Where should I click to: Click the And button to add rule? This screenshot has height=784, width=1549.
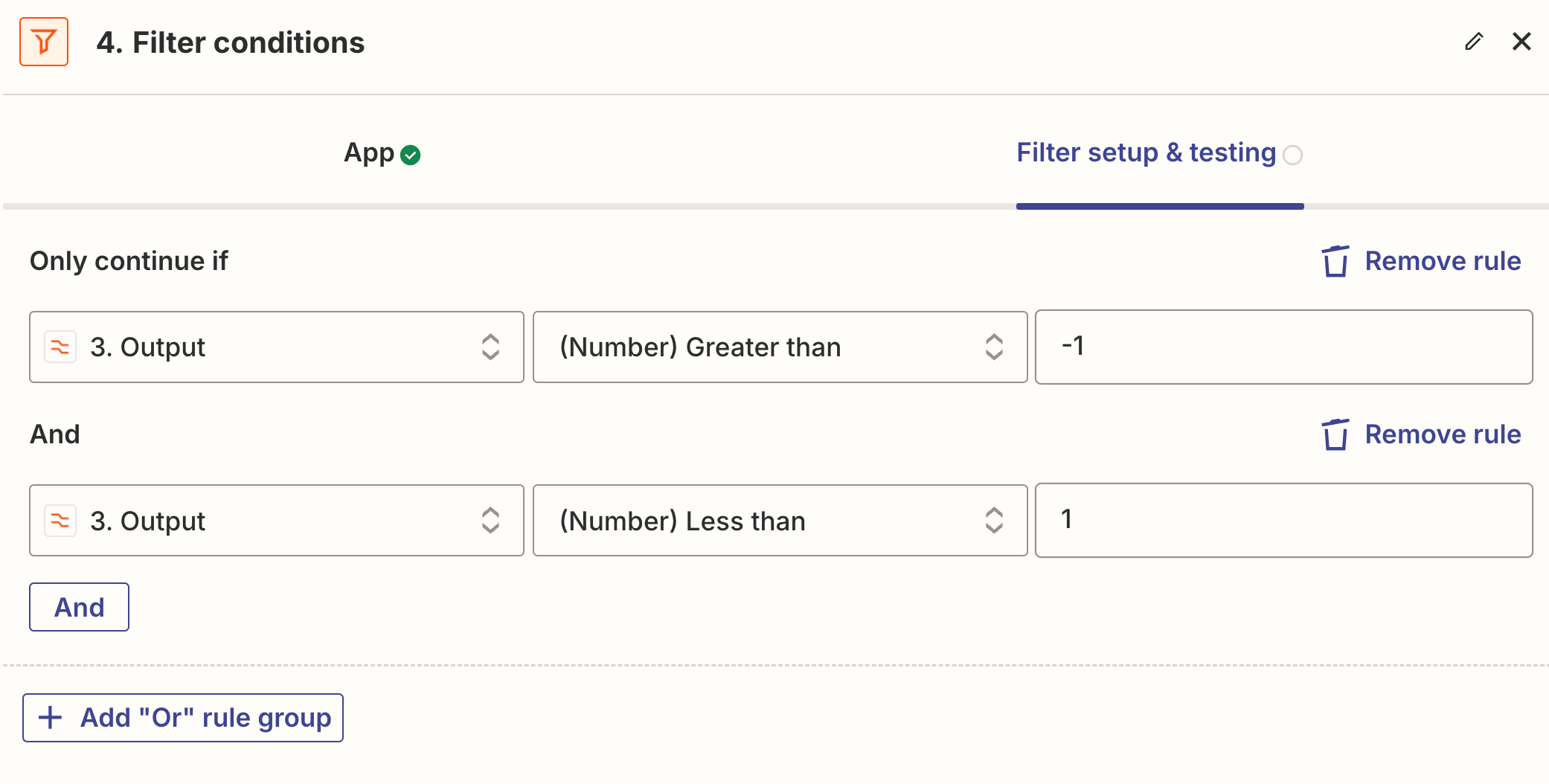[79, 607]
